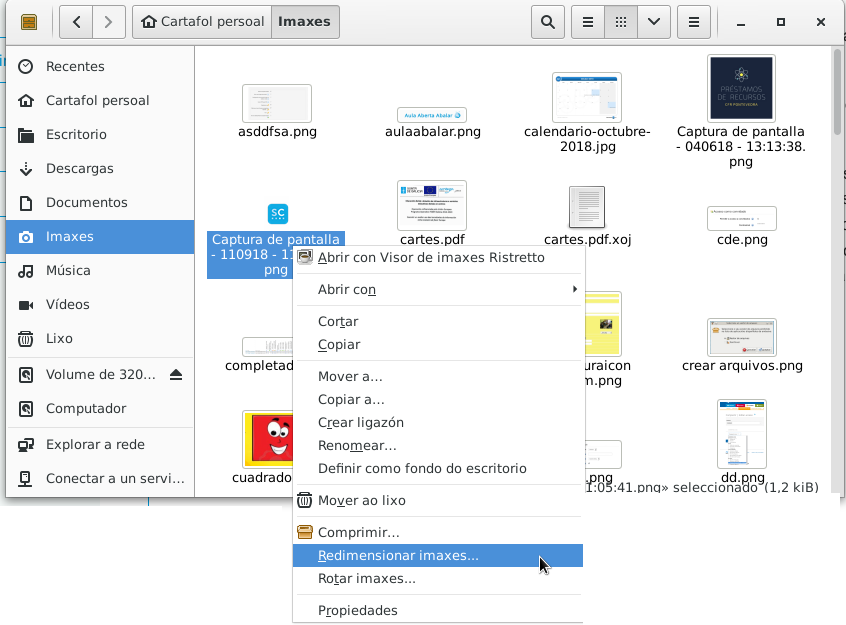Screen dimensions: 846x625
Task: Go back with the left arrow button
Action: pyautogui.click(x=77, y=21)
